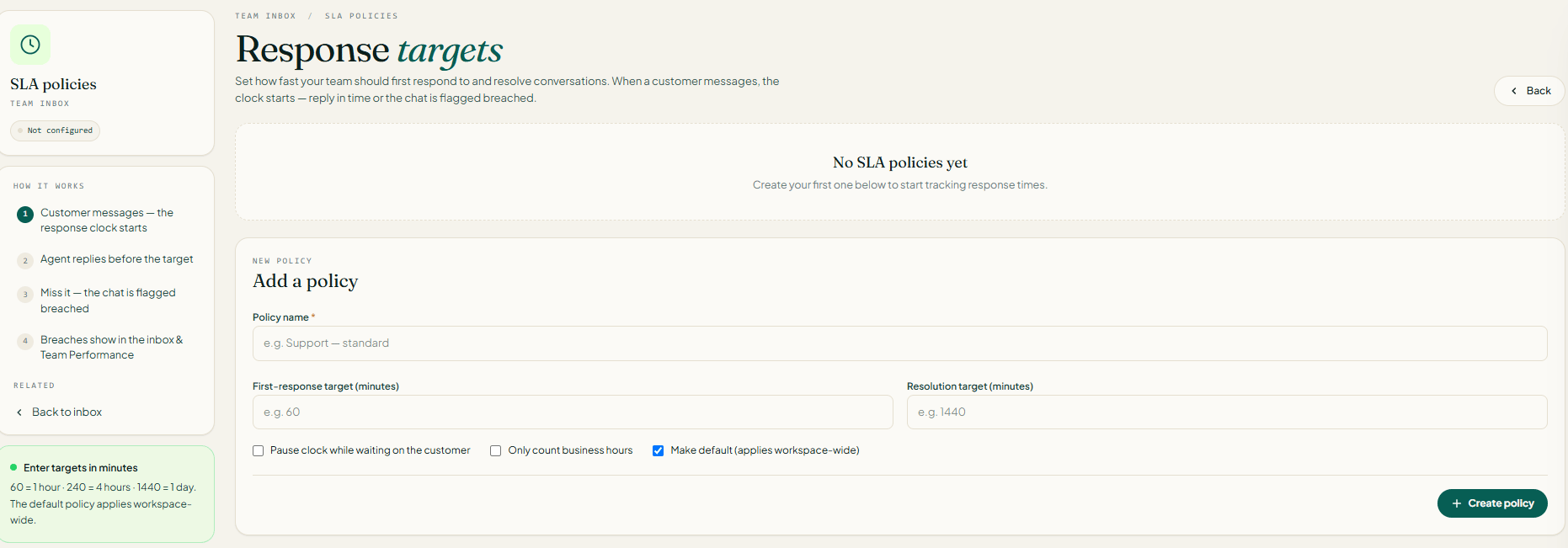Click the Create policy button
The image size is (1568, 548).
click(x=1492, y=503)
